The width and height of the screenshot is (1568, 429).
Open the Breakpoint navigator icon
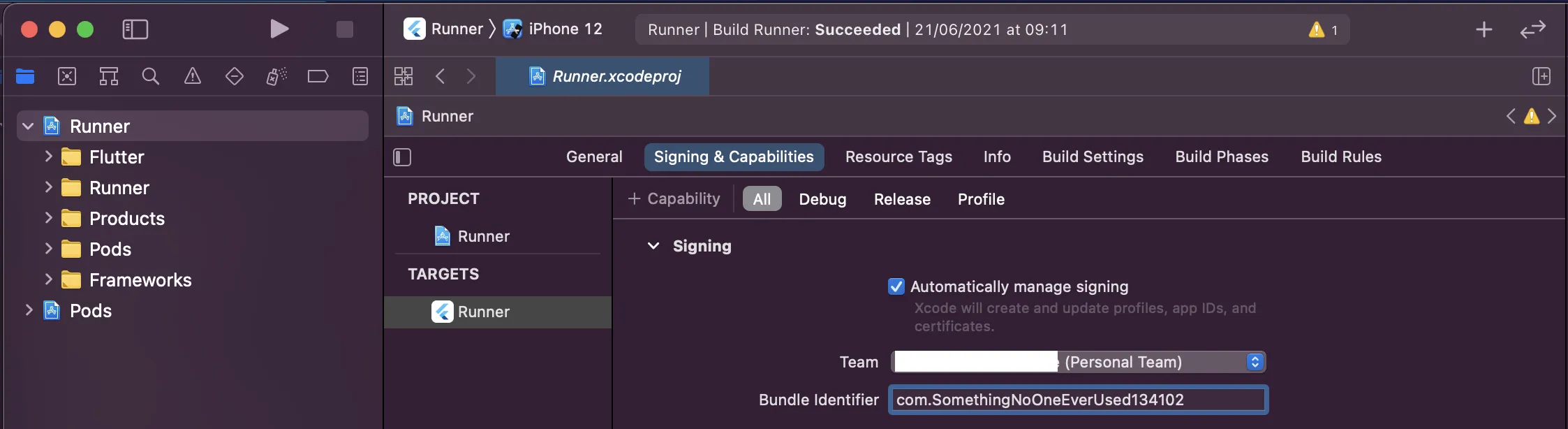tap(318, 76)
